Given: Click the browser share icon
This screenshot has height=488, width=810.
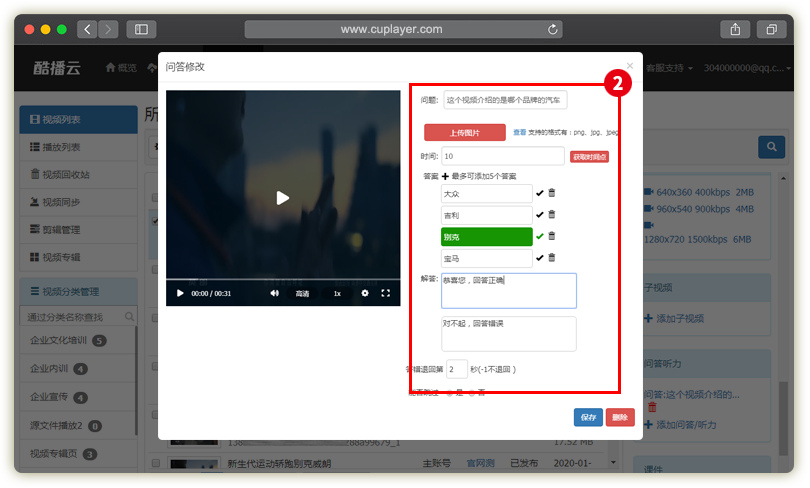Looking at the screenshot, I should tap(735, 30).
